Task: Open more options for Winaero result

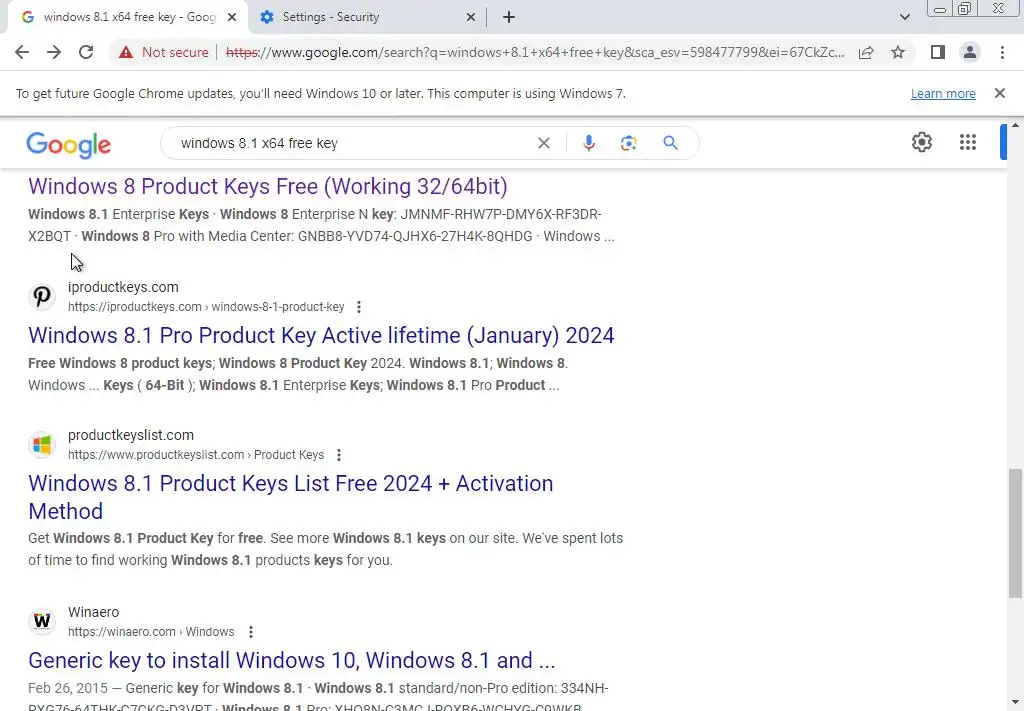Action: [251, 632]
